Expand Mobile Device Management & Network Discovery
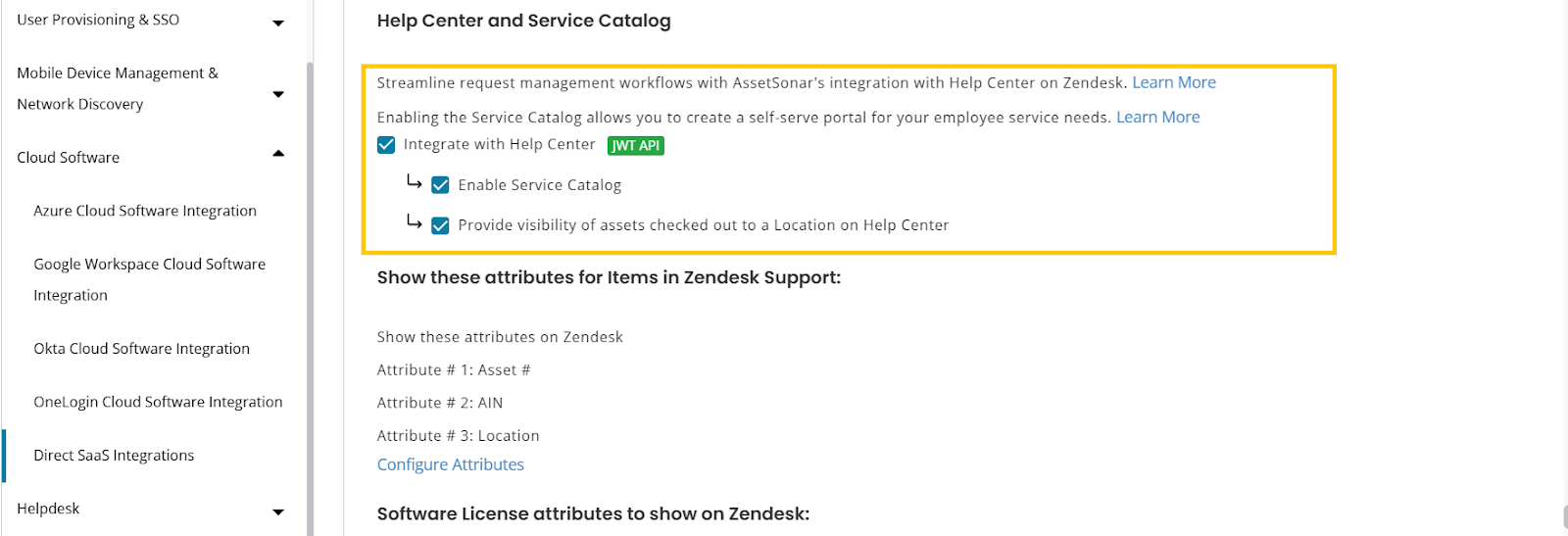This screenshot has width=1568, height=536. (278, 94)
